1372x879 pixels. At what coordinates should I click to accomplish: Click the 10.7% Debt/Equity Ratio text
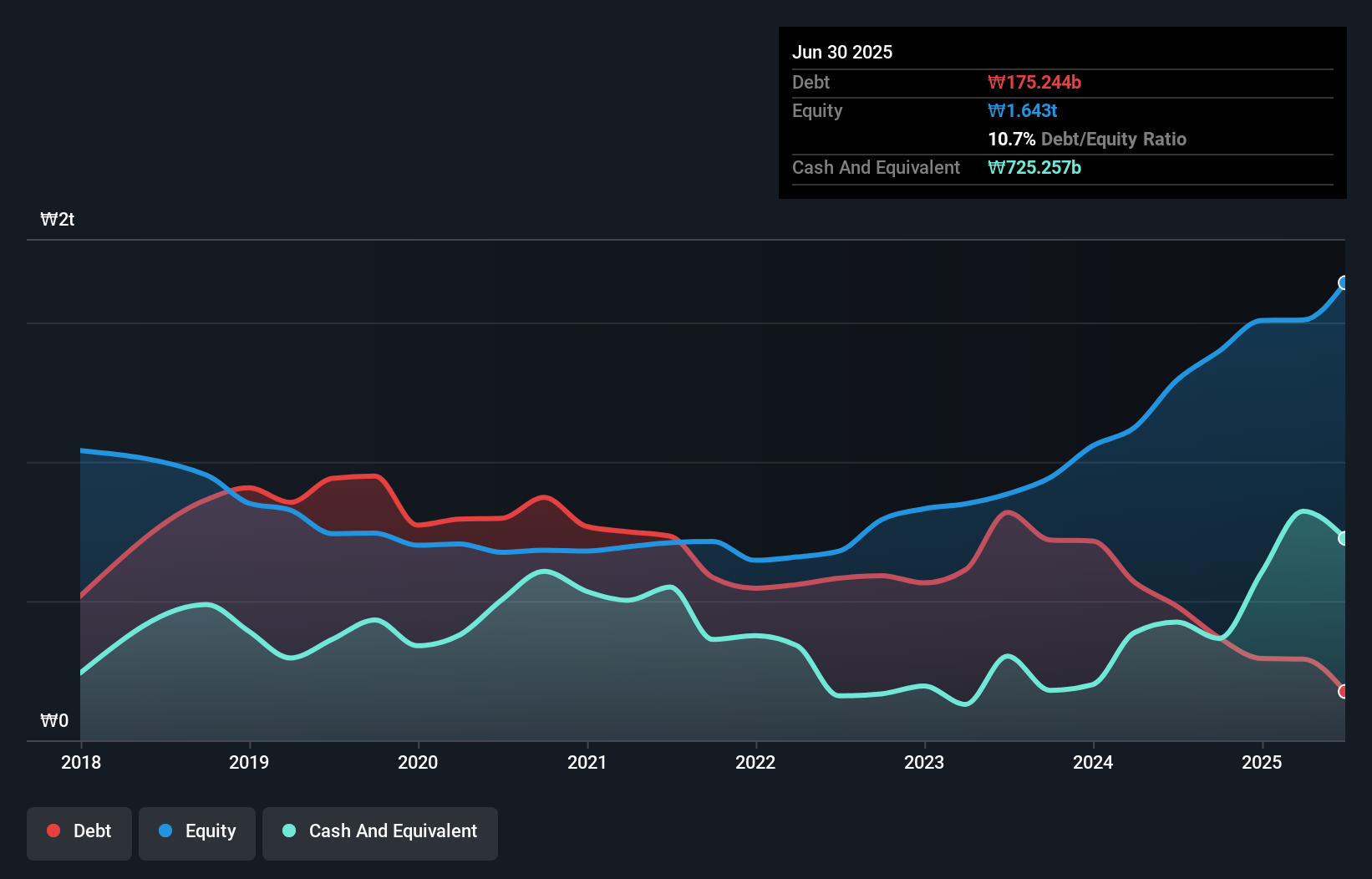pyautogui.click(x=1087, y=139)
